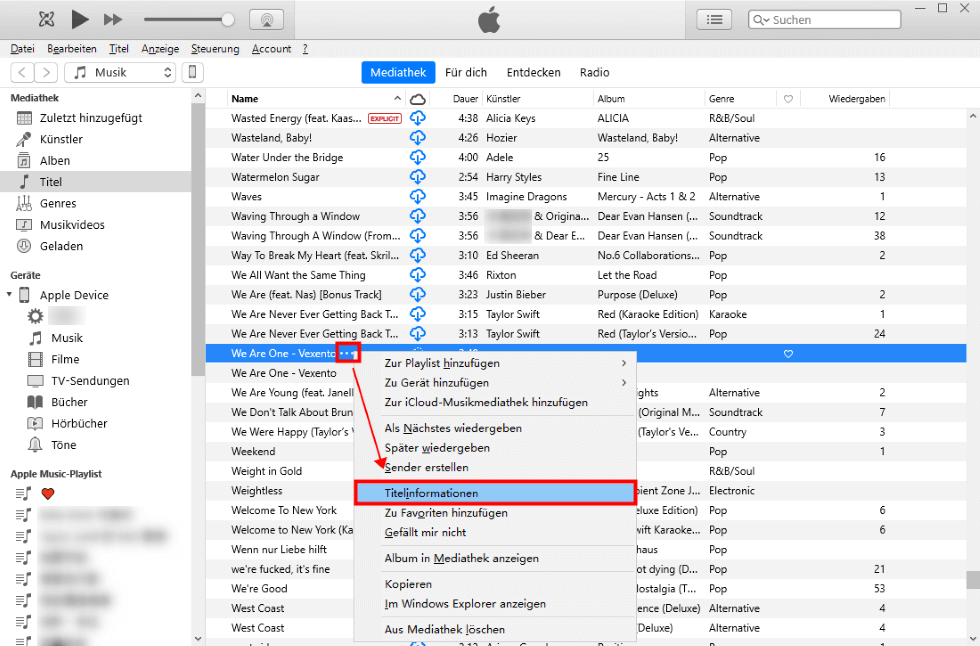The image size is (980, 646).
Task: Choose Zu Favoriten hinzufügen
Action: point(495,513)
